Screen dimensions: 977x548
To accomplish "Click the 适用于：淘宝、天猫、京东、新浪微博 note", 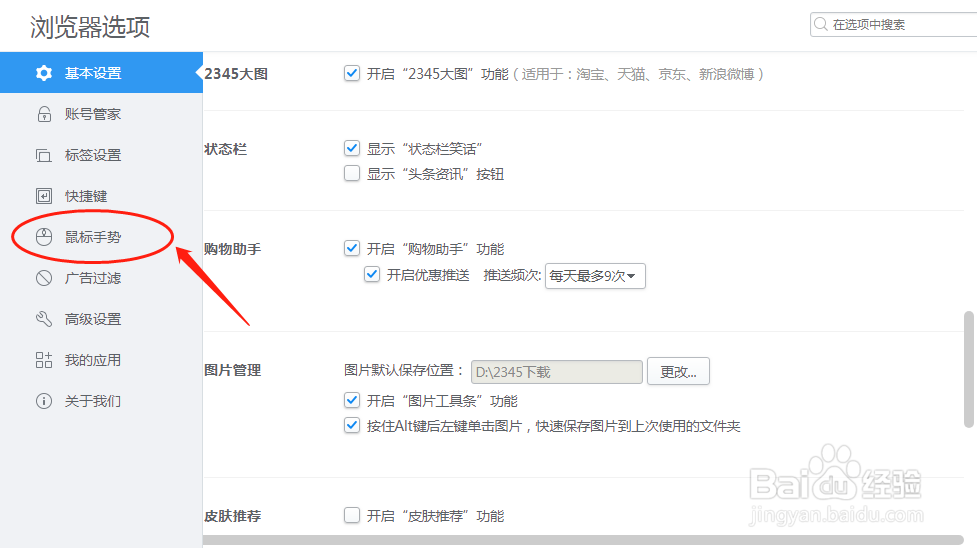I will [638, 74].
